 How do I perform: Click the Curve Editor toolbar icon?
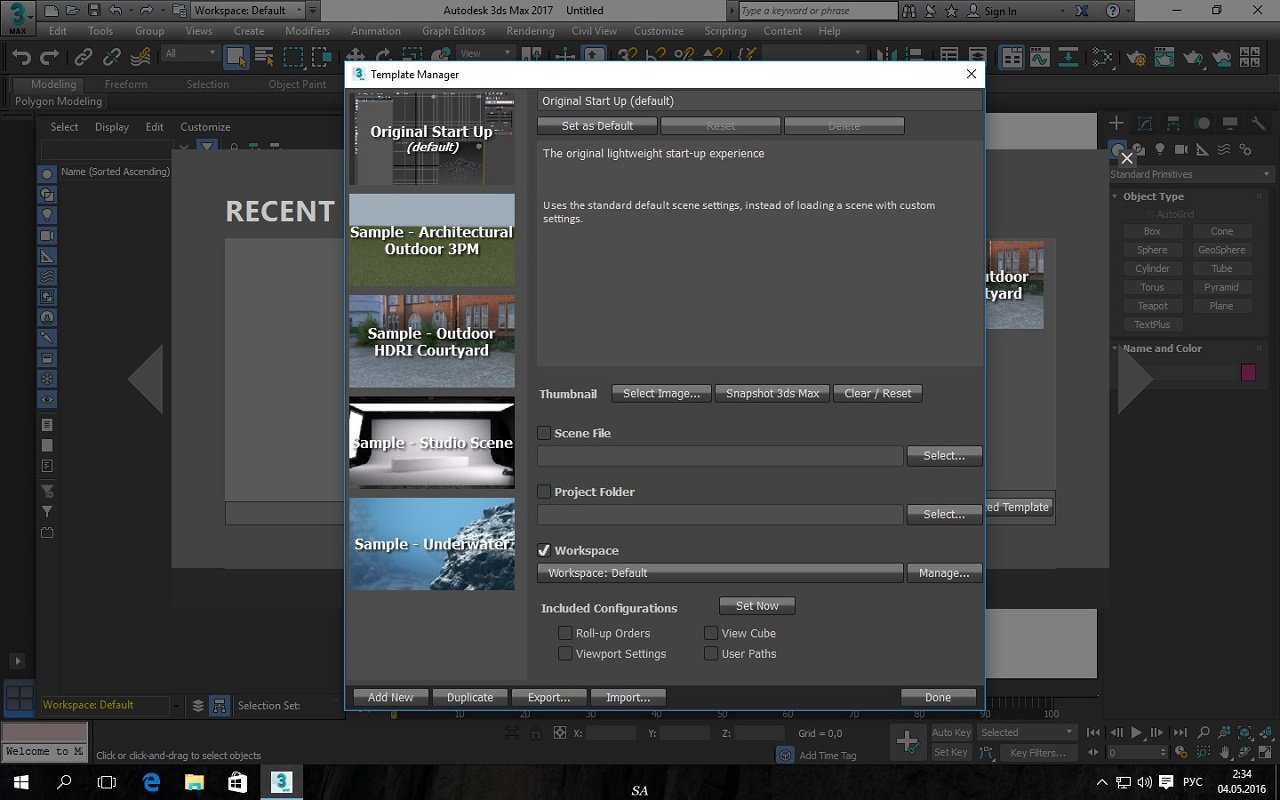pyautogui.click(x=1039, y=57)
